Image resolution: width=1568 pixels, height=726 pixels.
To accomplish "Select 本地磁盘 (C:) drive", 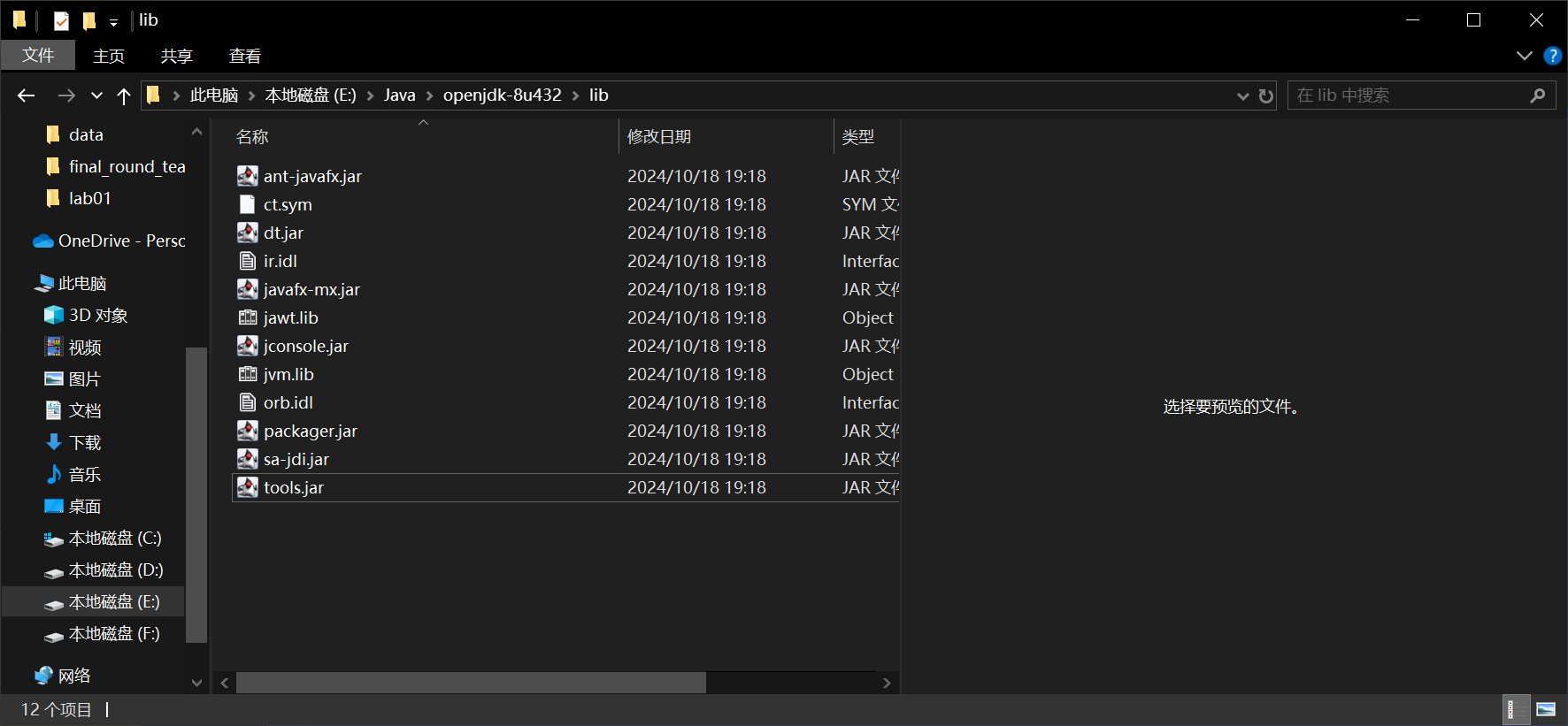I will click(x=103, y=538).
